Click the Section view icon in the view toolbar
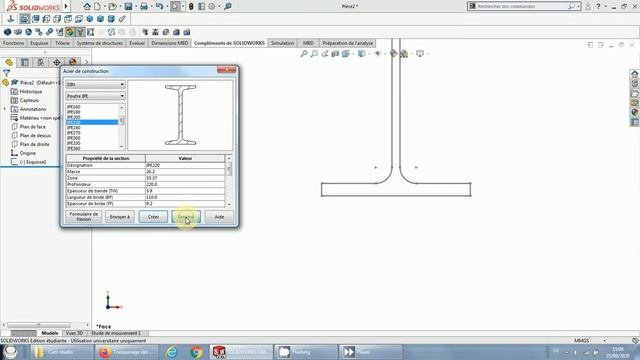The height and width of the screenshot is (360, 640). (x=335, y=54)
